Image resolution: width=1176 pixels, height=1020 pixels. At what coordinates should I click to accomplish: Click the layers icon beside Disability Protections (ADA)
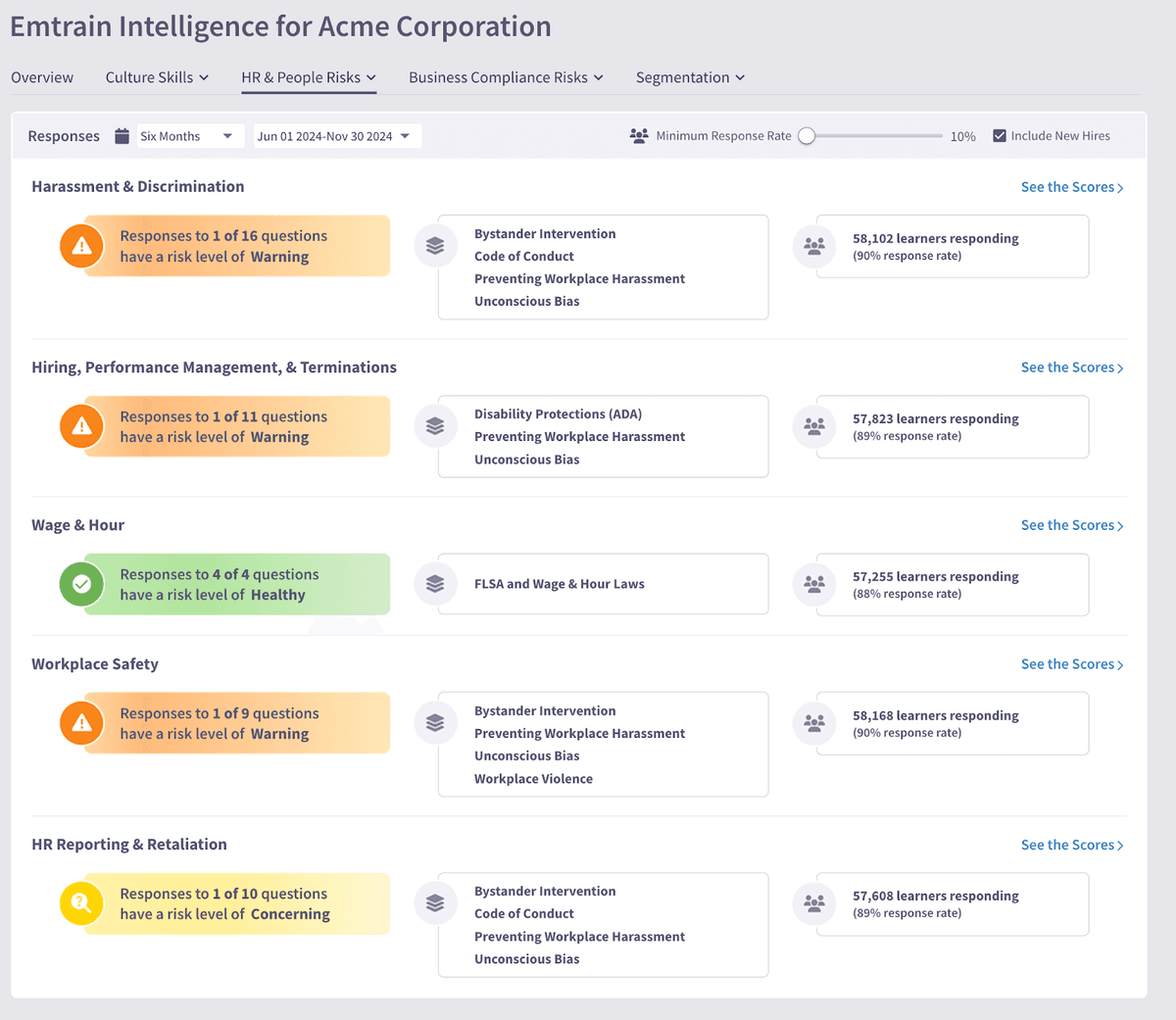(x=435, y=426)
